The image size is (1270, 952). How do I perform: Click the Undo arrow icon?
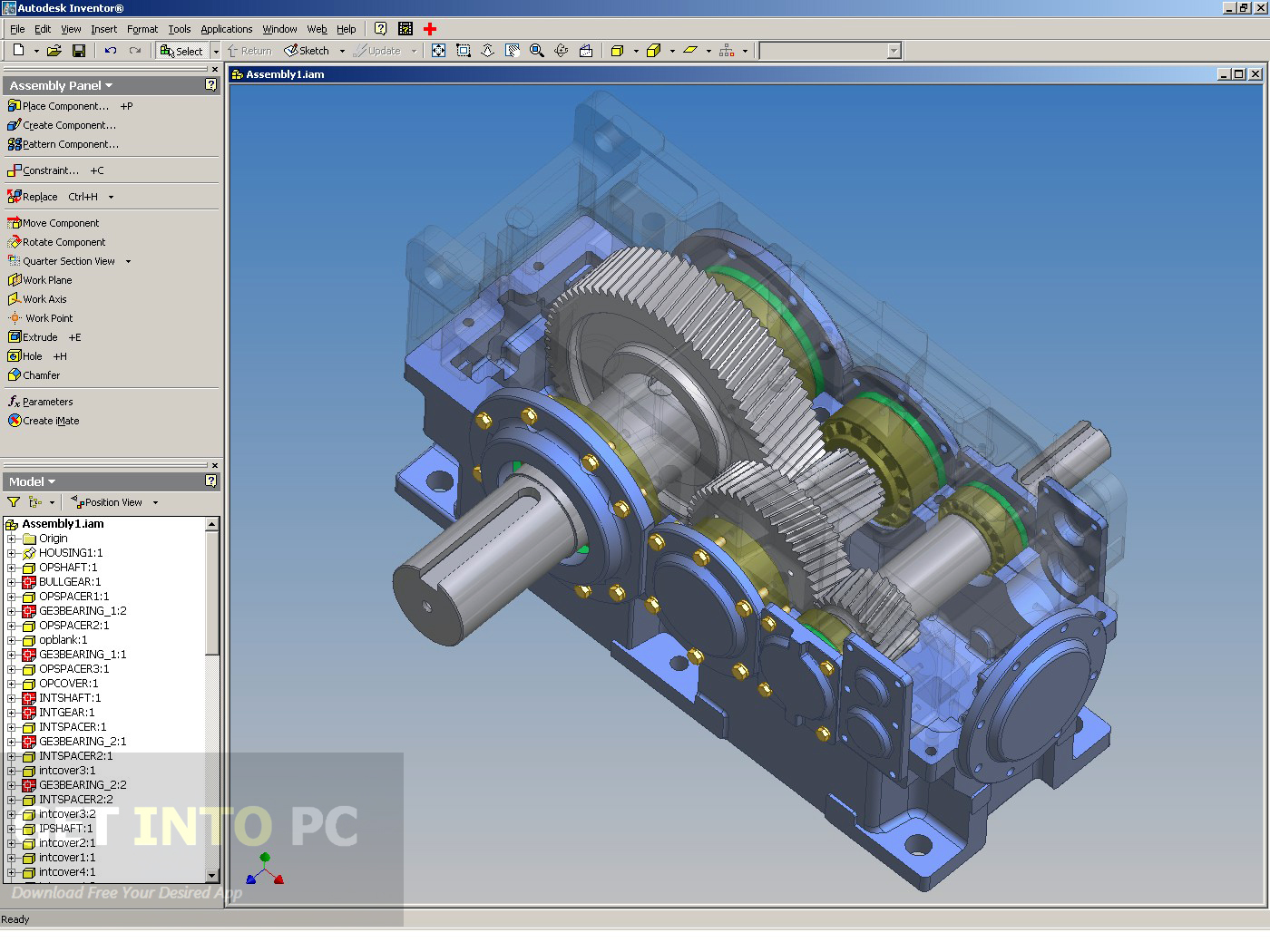tap(111, 51)
